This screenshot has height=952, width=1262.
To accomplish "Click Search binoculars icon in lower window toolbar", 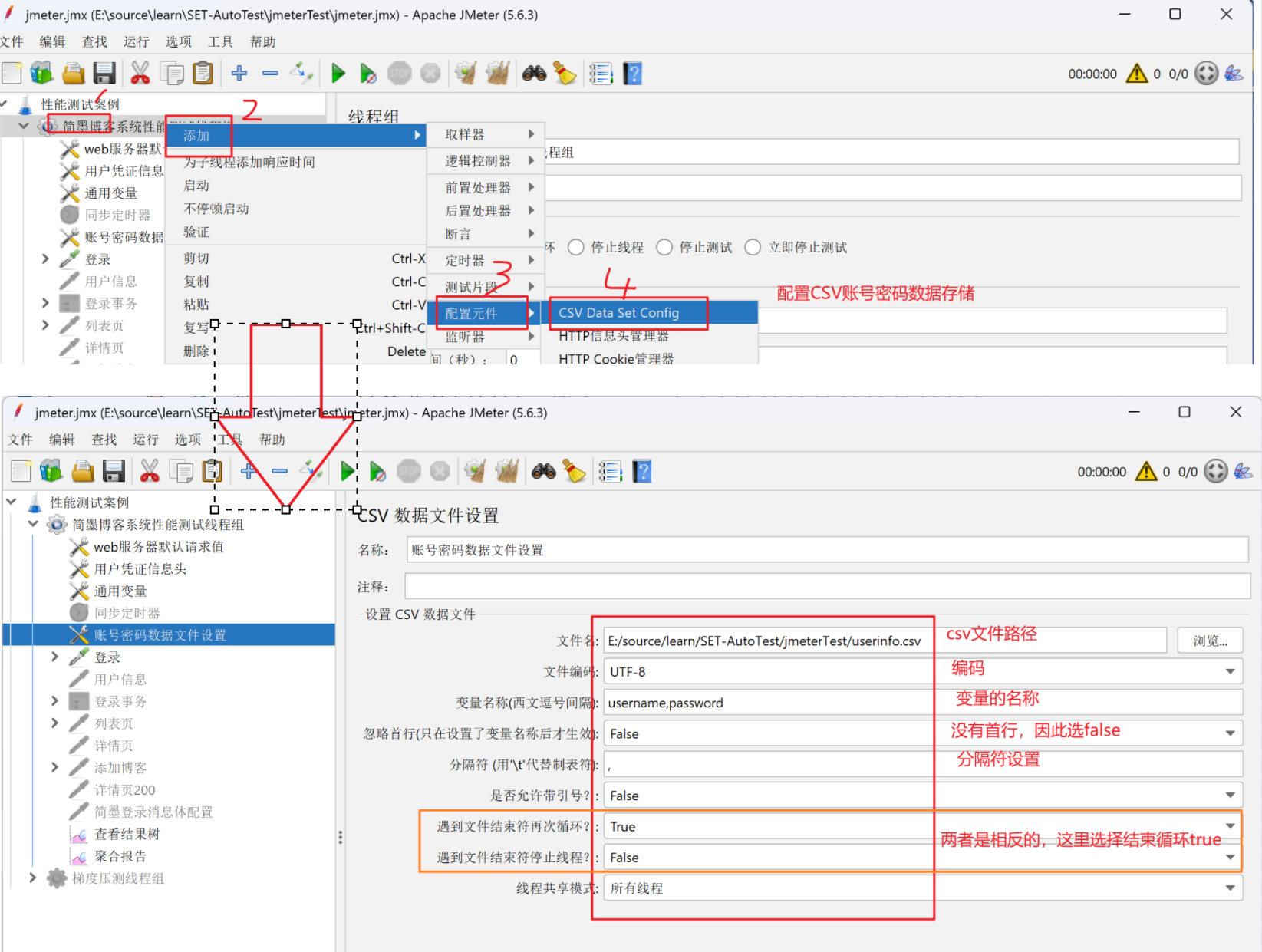I will click(x=543, y=471).
